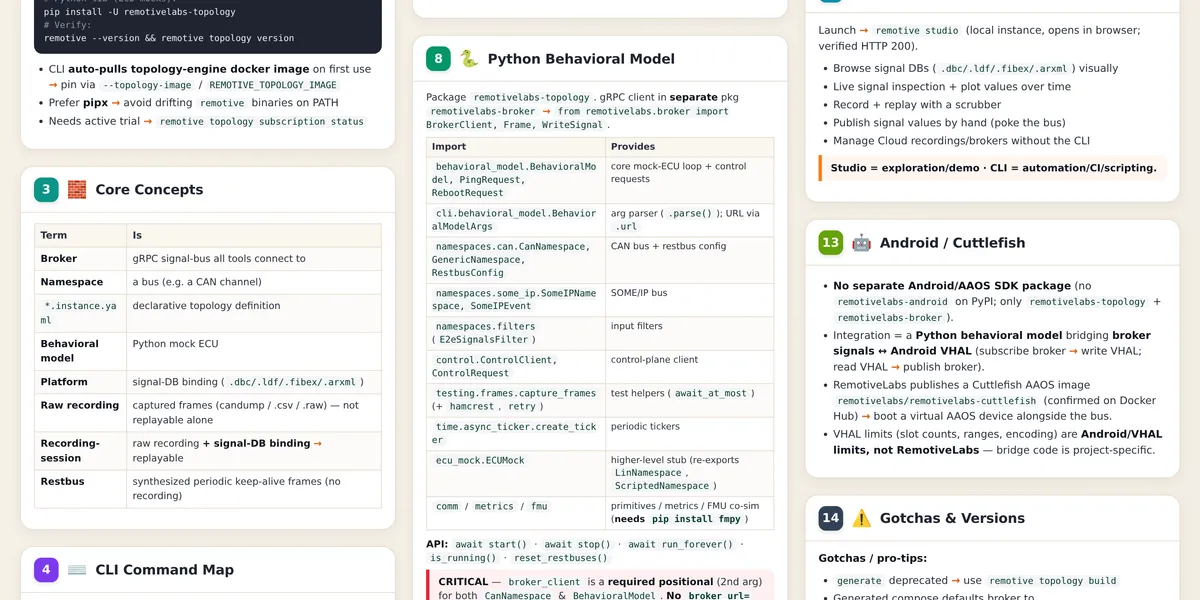Select the 'Core Concepts' heading
Viewport: 1200px width, 600px height.
pyautogui.click(x=149, y=189)
